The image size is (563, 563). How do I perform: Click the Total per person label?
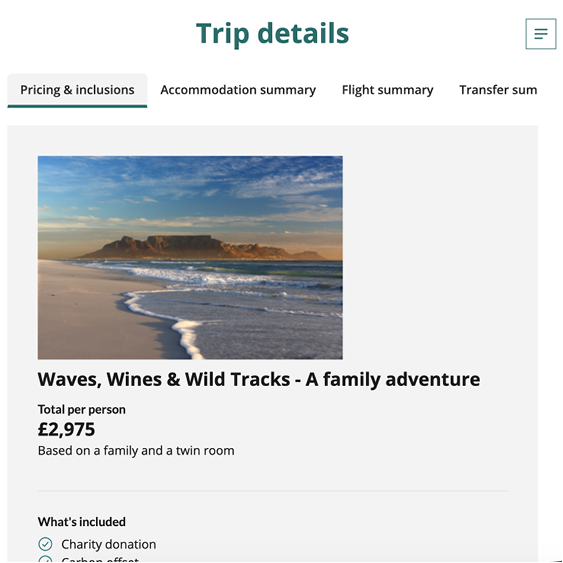click(x=82, y=409)
